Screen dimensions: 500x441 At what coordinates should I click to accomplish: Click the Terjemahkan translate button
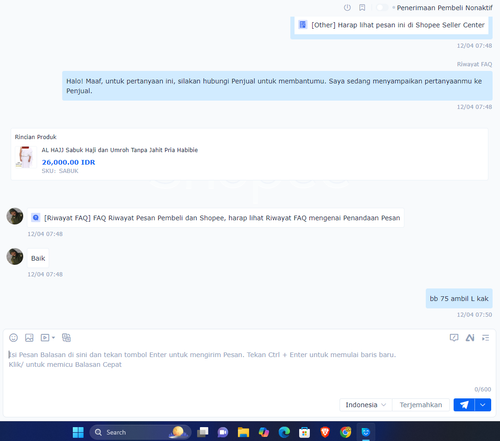421,405
